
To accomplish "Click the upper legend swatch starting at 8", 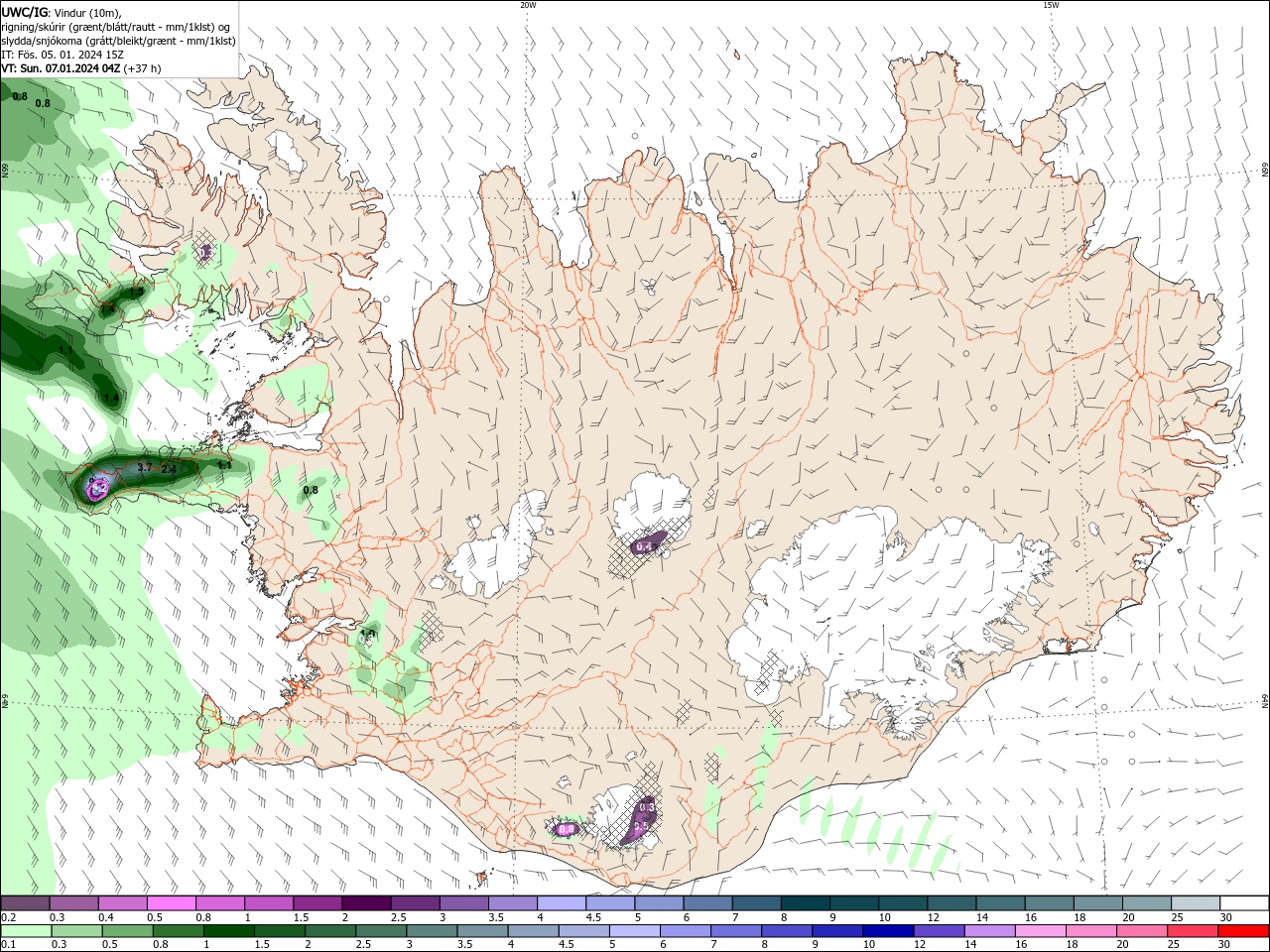I will tap(806, 903).
